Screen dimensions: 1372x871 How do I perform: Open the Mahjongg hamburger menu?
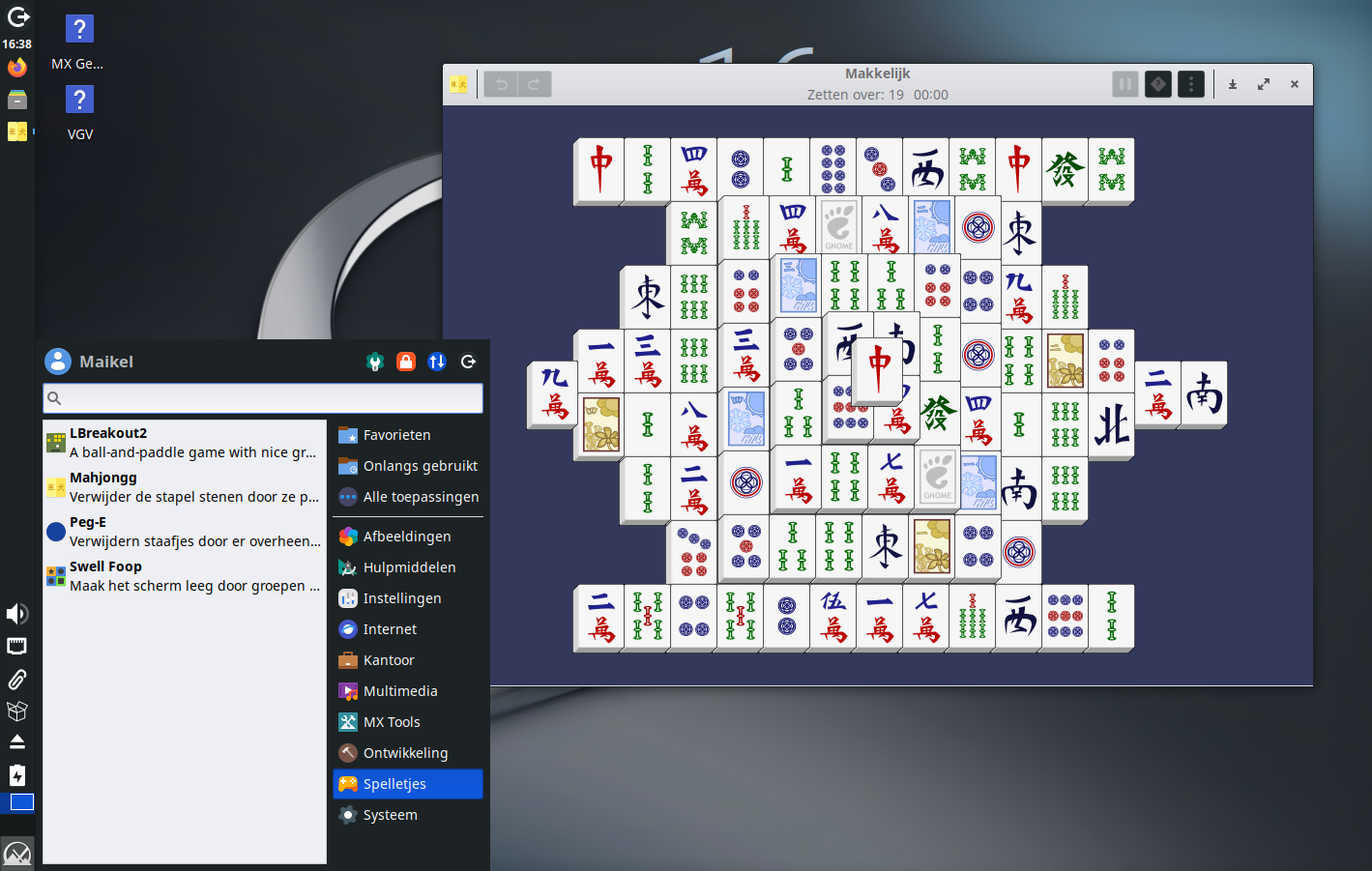1190,84
